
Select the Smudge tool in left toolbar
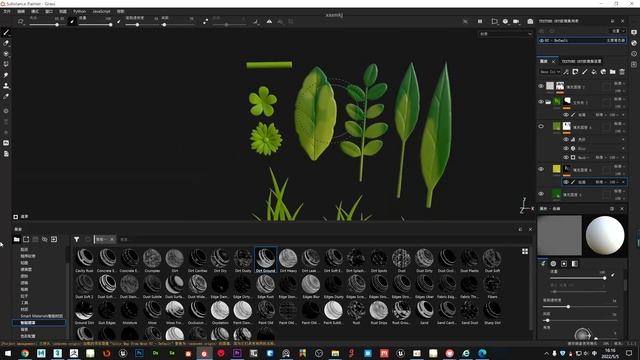tap(6, 75)
